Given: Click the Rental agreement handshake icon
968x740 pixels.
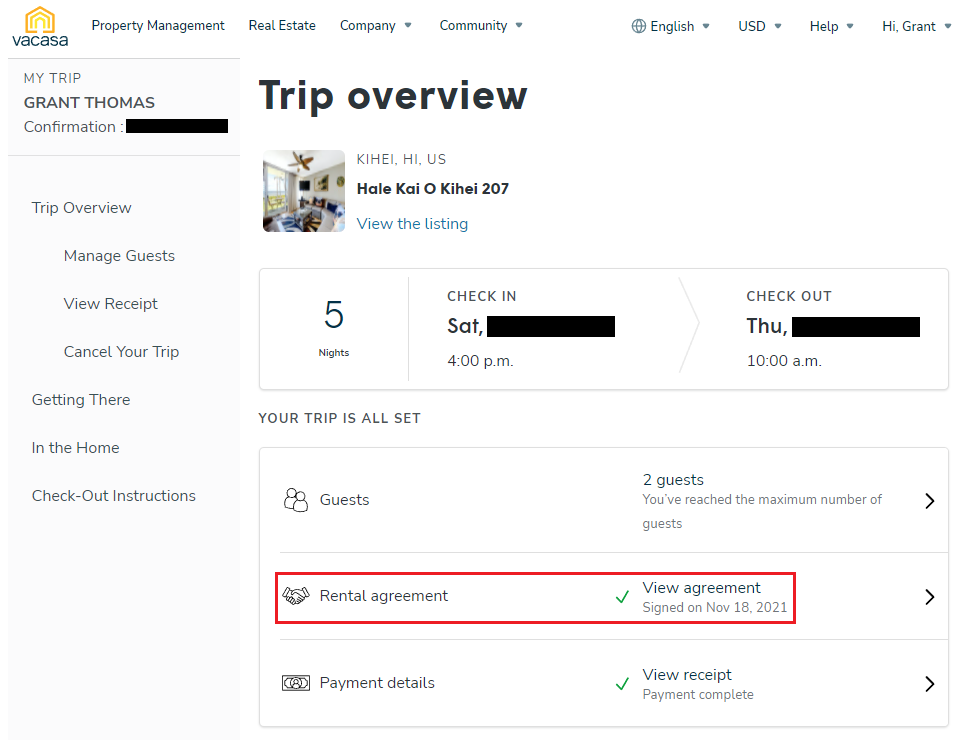Looking at the screenshot, I should click(x=296, y=596).
